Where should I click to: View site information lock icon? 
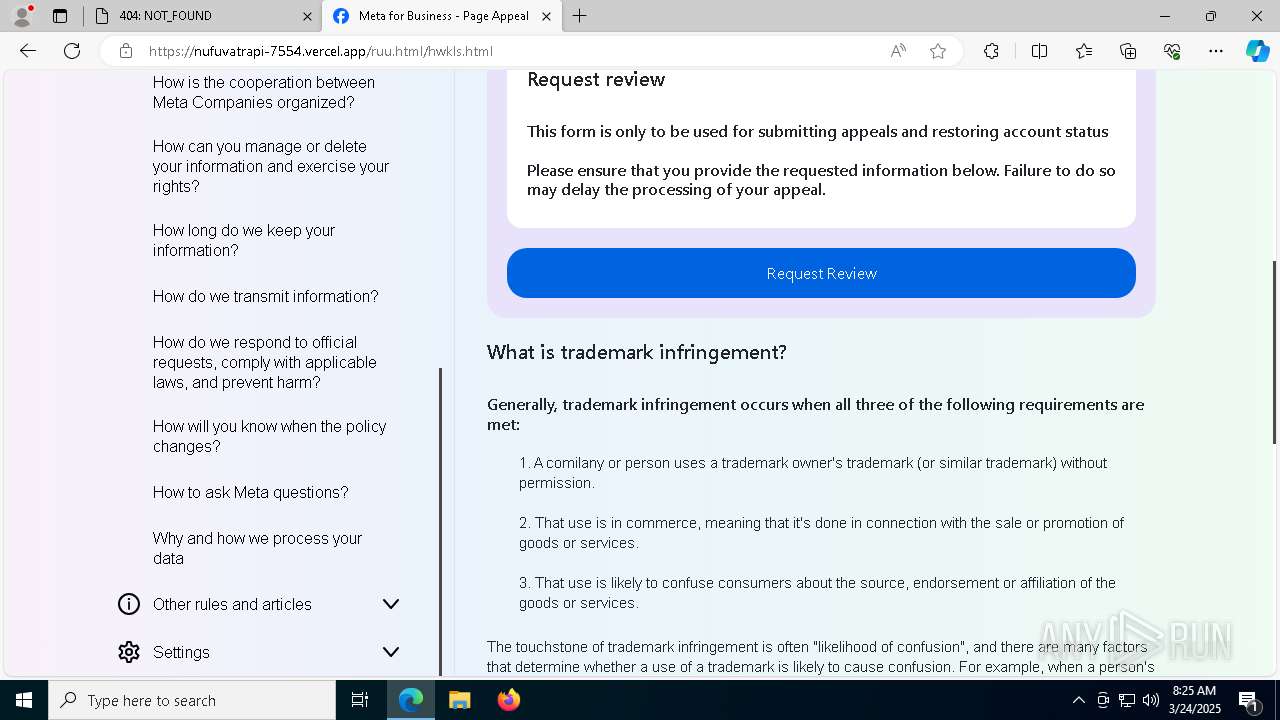(125, 51)
